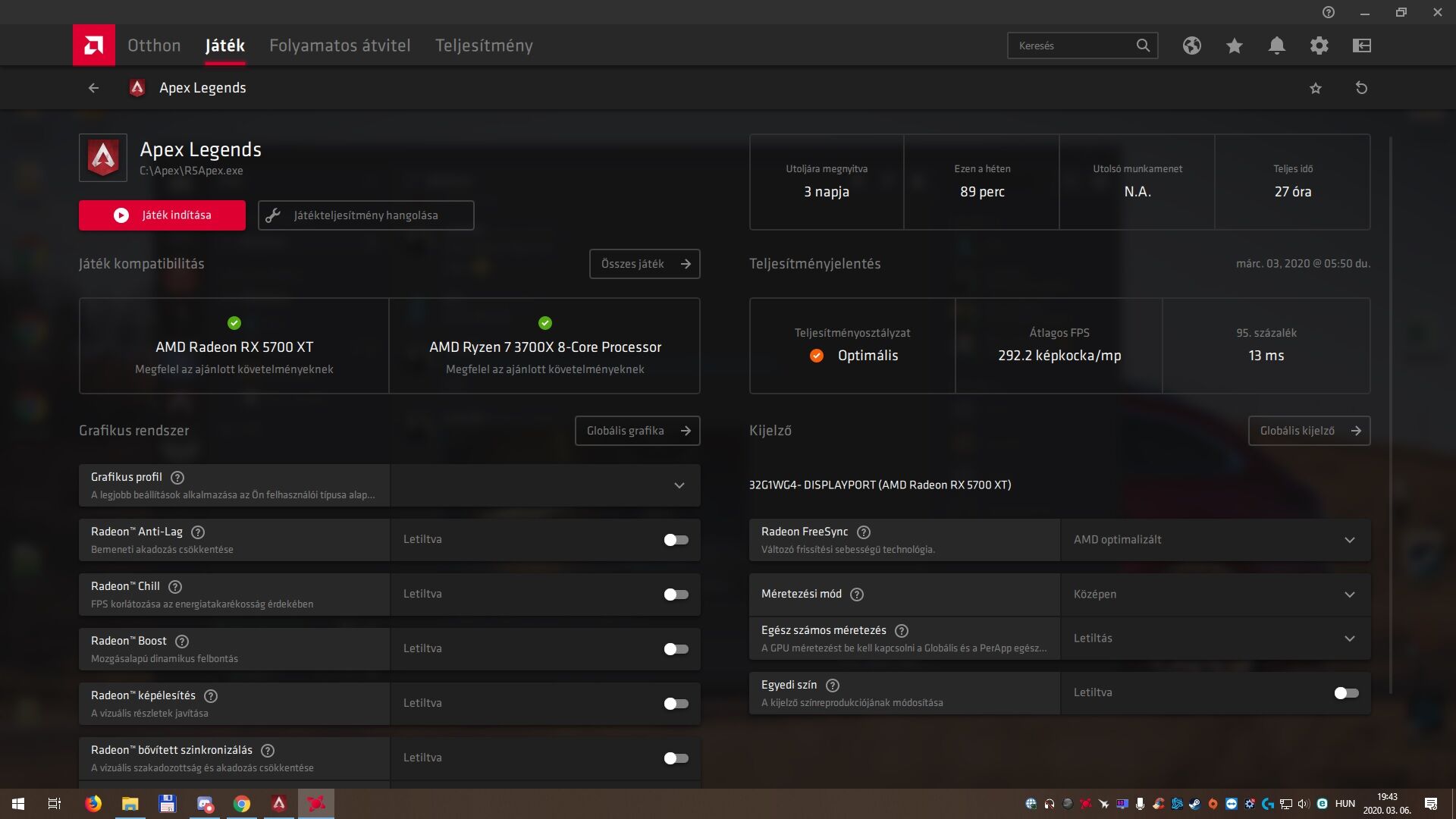The width and height of the screenshot is (1456, 819).
Task: Open Összes játék list
Action: (x=645, y=264)
